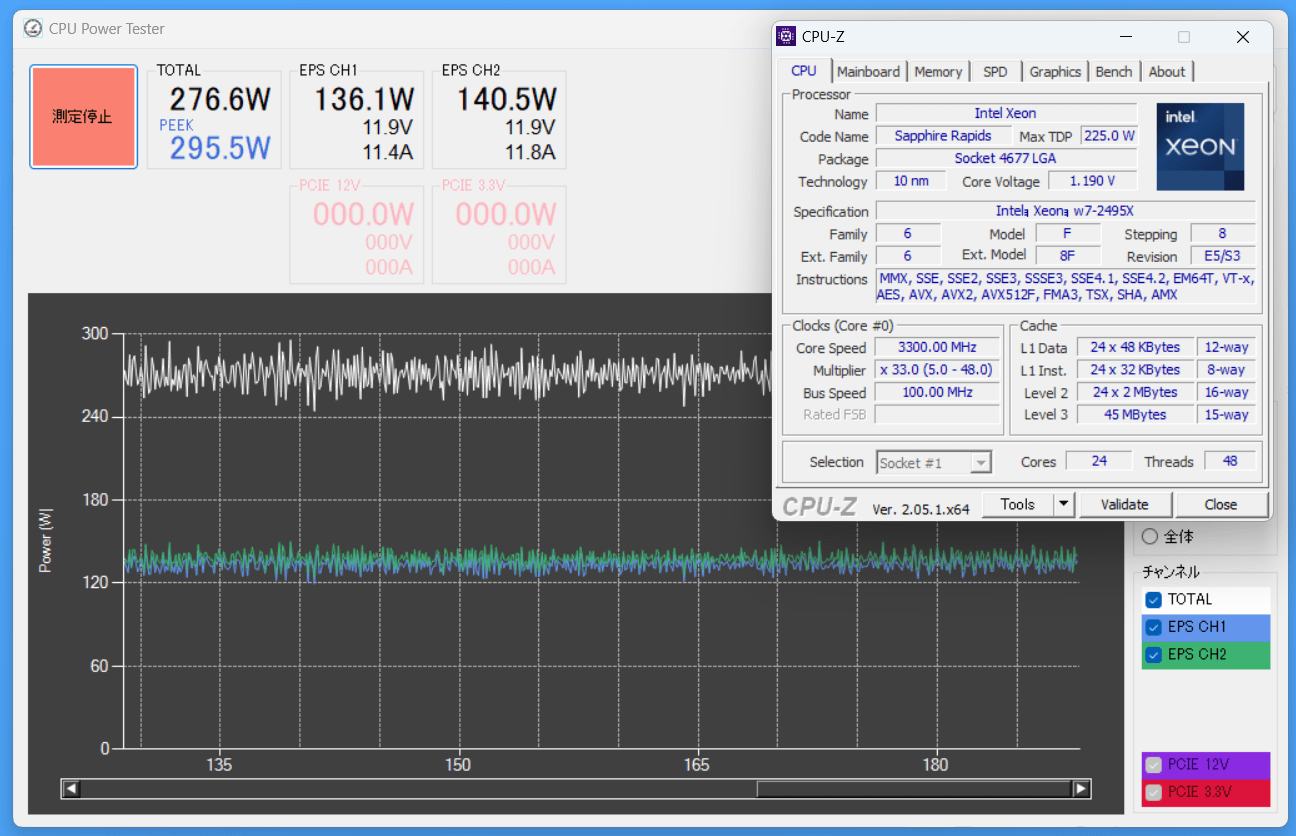Minimize the CPU-Z window
The height and width of the screenshot is (836, 1296).
[x=1126, y=37]
